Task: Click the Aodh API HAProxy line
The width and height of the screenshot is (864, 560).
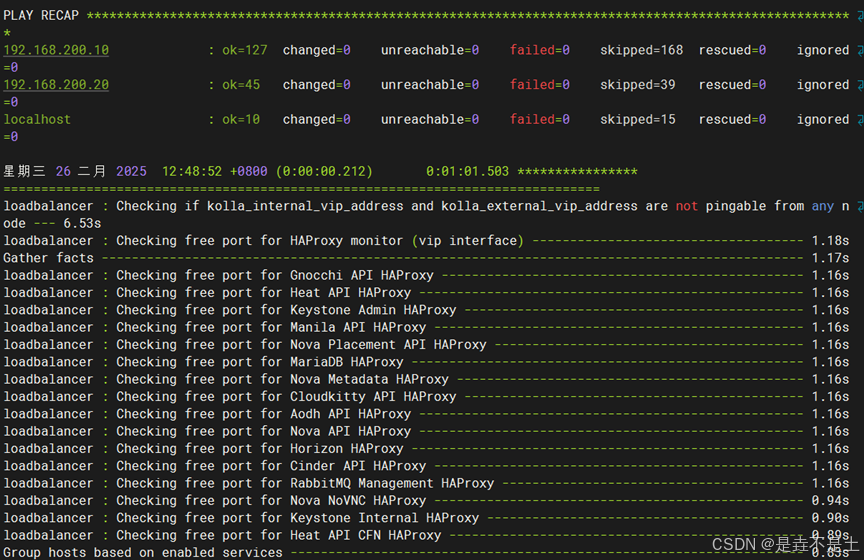Action: [426, 414]
